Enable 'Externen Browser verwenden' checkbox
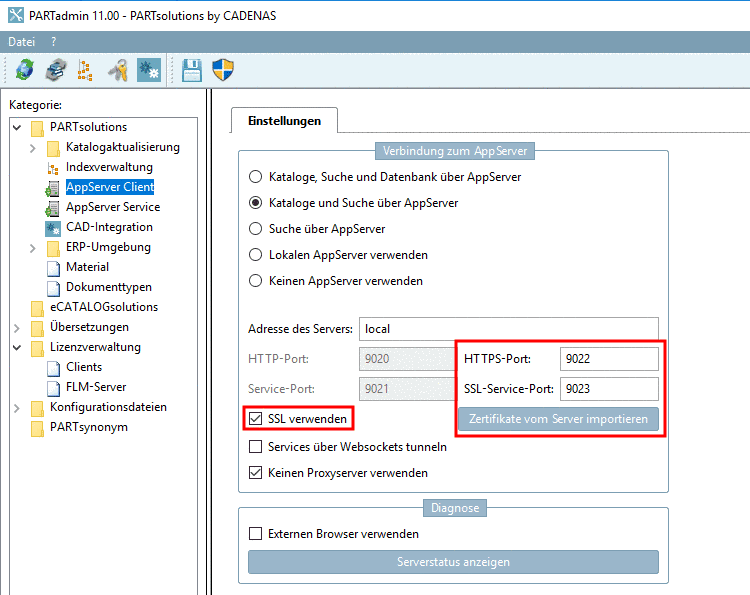Screen dimensions: 750x595 pos(255,533)
